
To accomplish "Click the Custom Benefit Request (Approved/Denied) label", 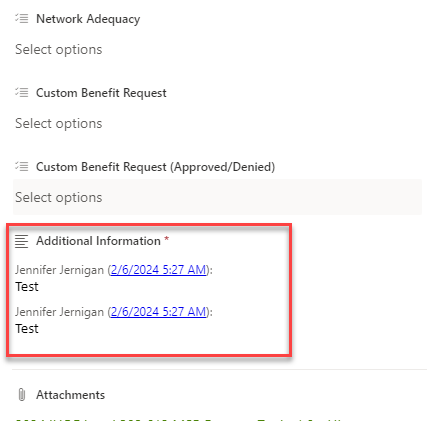I will click(x=155, y=167).
